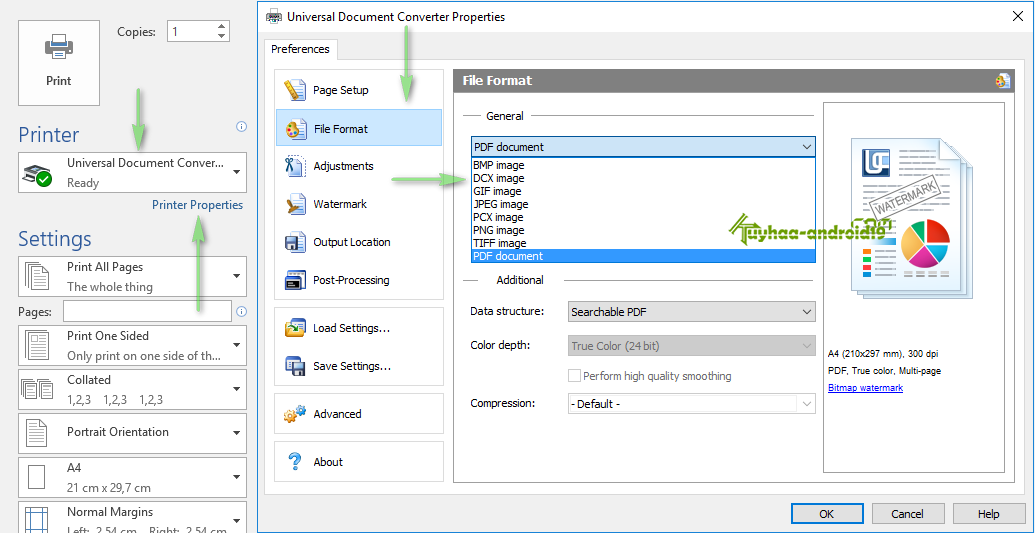Open Post-Processing section
Image resolution: width=1035 pixels, height=533 pixels.
tap(359, 280)
